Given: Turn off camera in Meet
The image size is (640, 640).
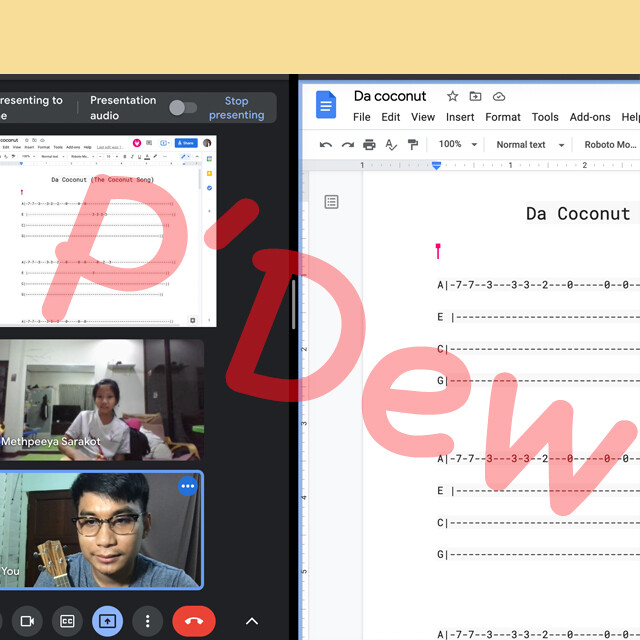Looking at the screenshot, I should click(27, 621).
